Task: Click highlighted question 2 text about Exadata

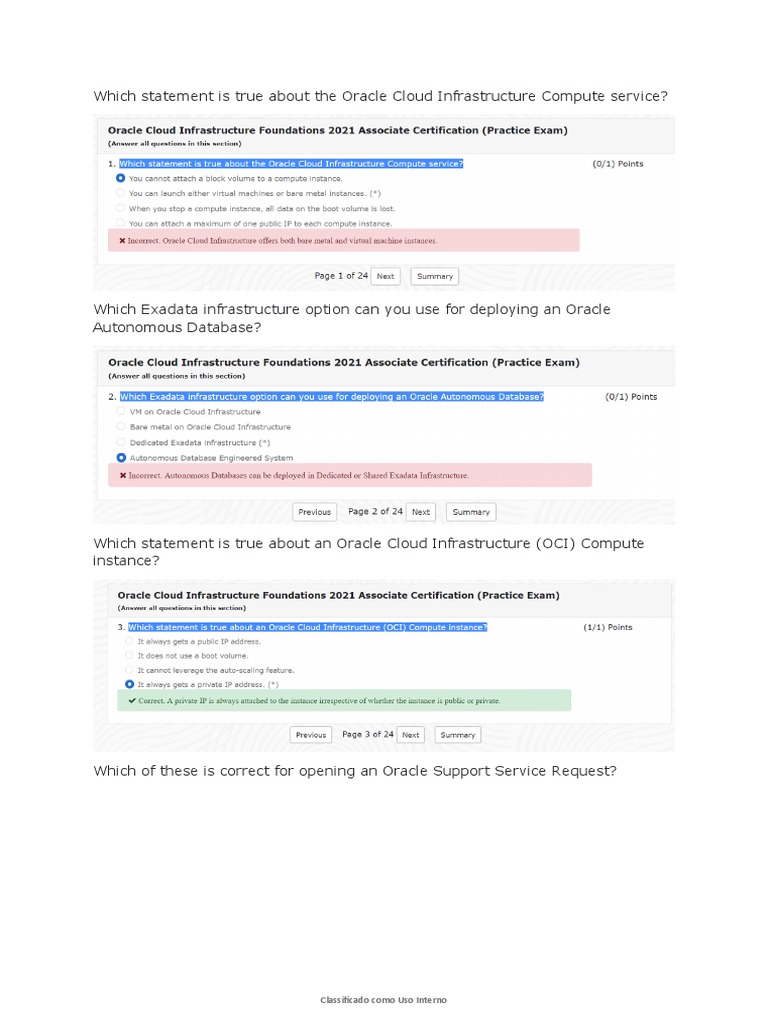Action: point(332,396)
